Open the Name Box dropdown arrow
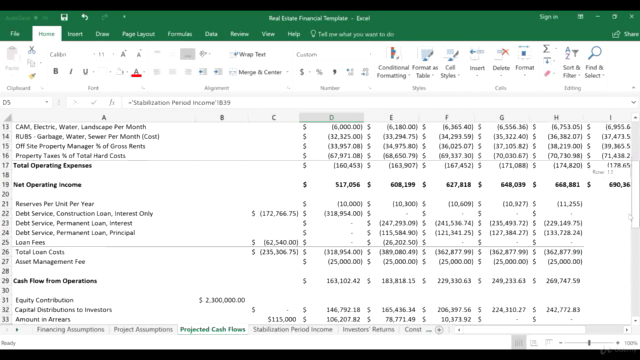Viewport: 640px width, 360px height. 47,102
